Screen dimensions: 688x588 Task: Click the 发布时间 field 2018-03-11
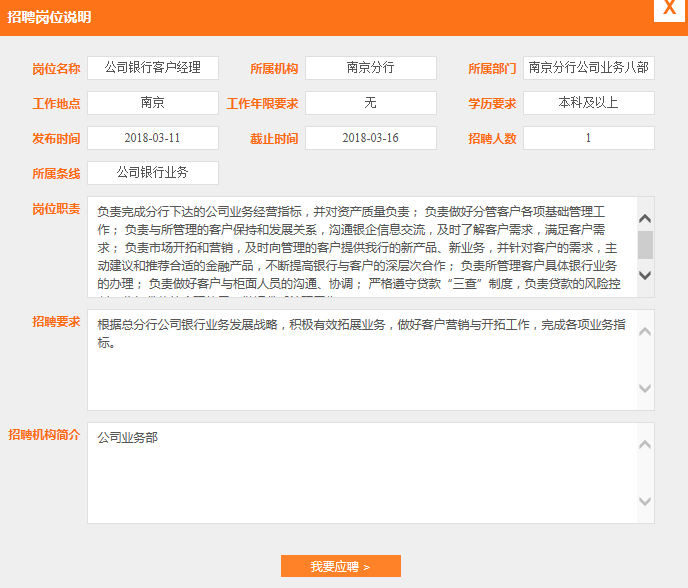click(x=152, y=138)
